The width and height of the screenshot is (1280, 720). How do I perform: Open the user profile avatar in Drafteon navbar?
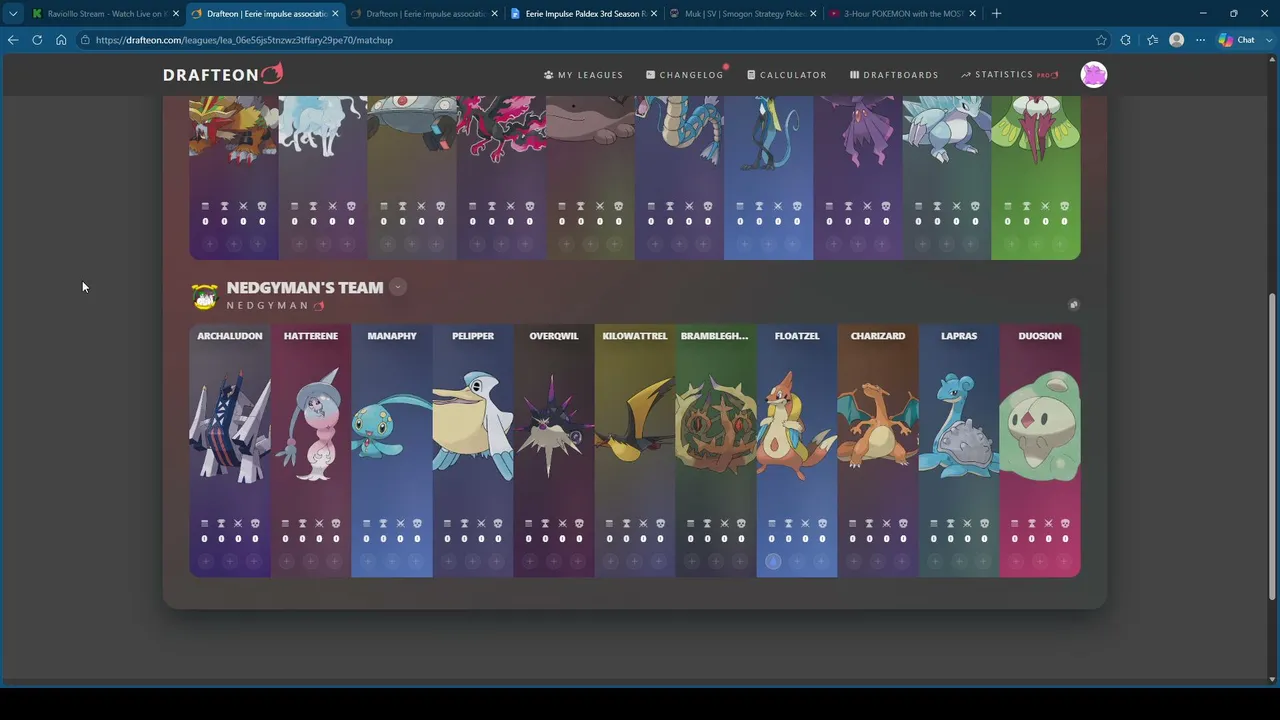[1094, 75]
